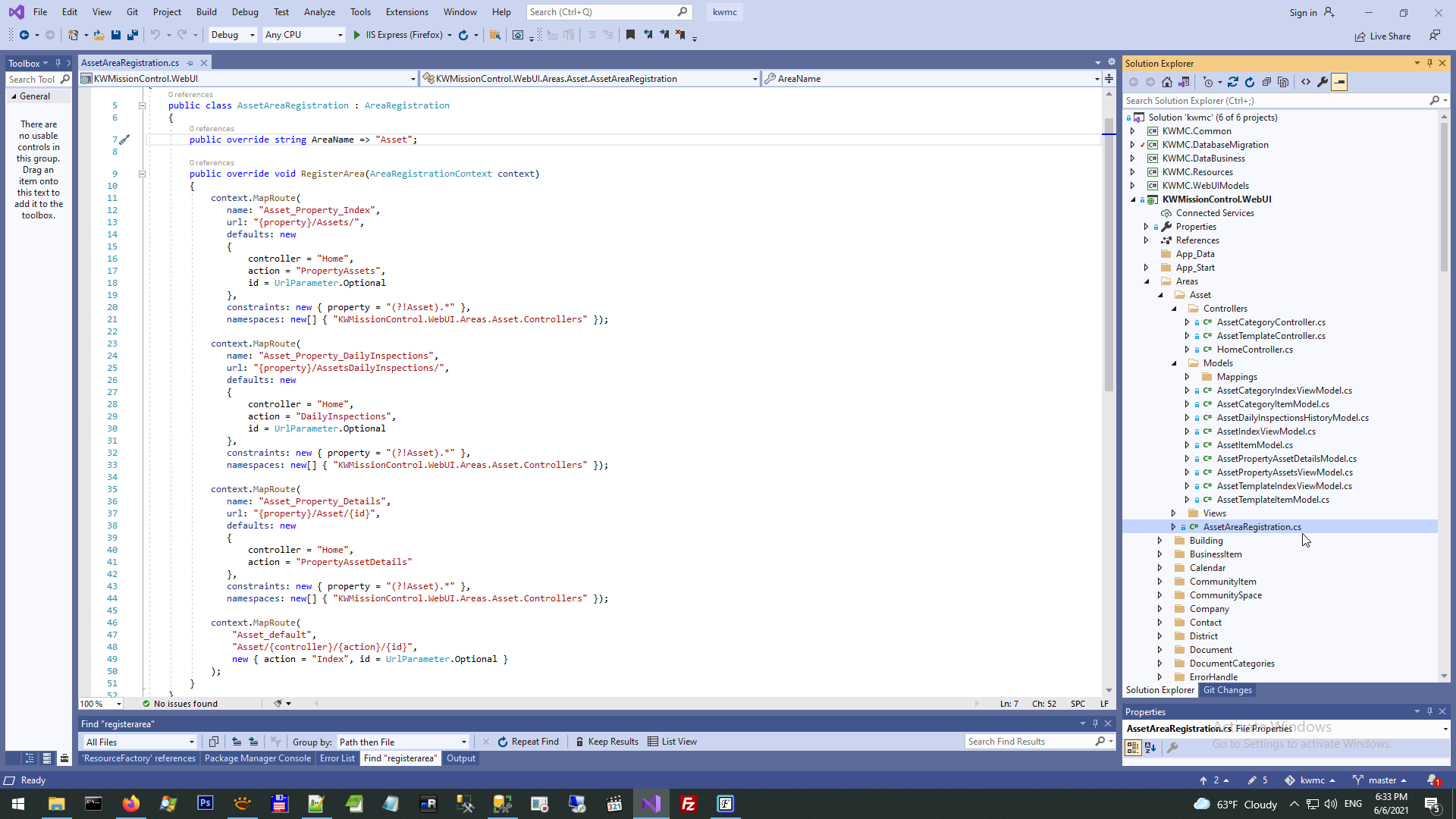This screenshot has height=819, width=1456.
Task: Click the Home icon in Solution Explorer
Action: 1167,82
